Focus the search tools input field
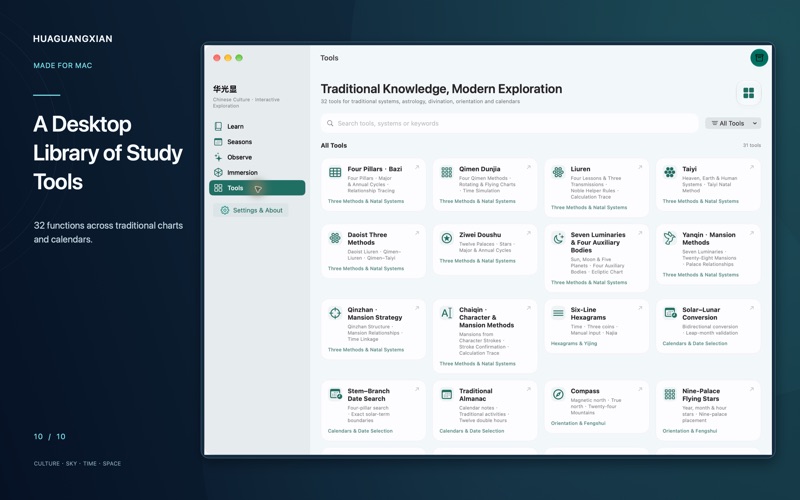800x500 pixels. [x=509, y=123]
